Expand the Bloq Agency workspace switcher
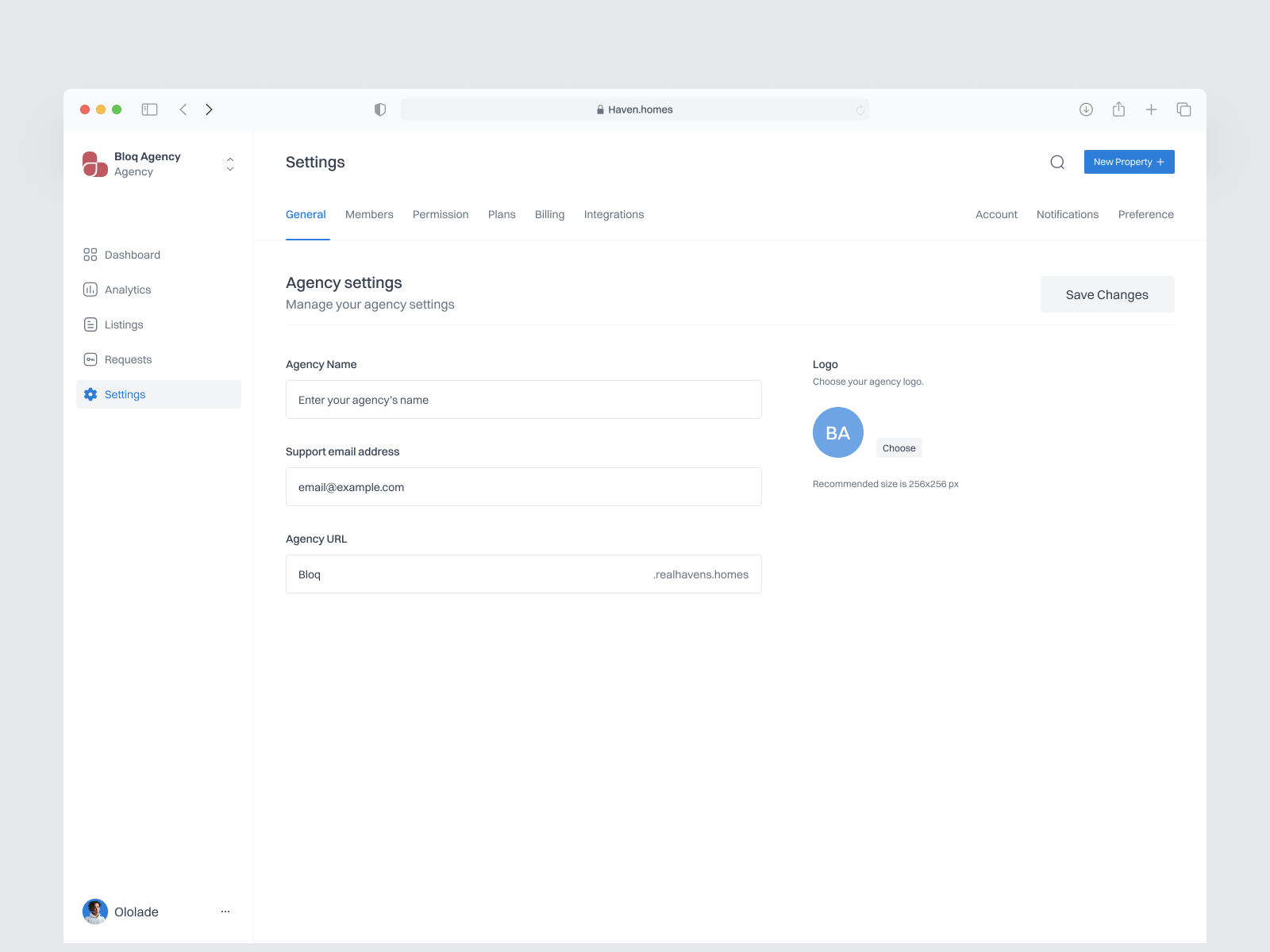Screen dimensions: 1270x952 pos(230,164)
